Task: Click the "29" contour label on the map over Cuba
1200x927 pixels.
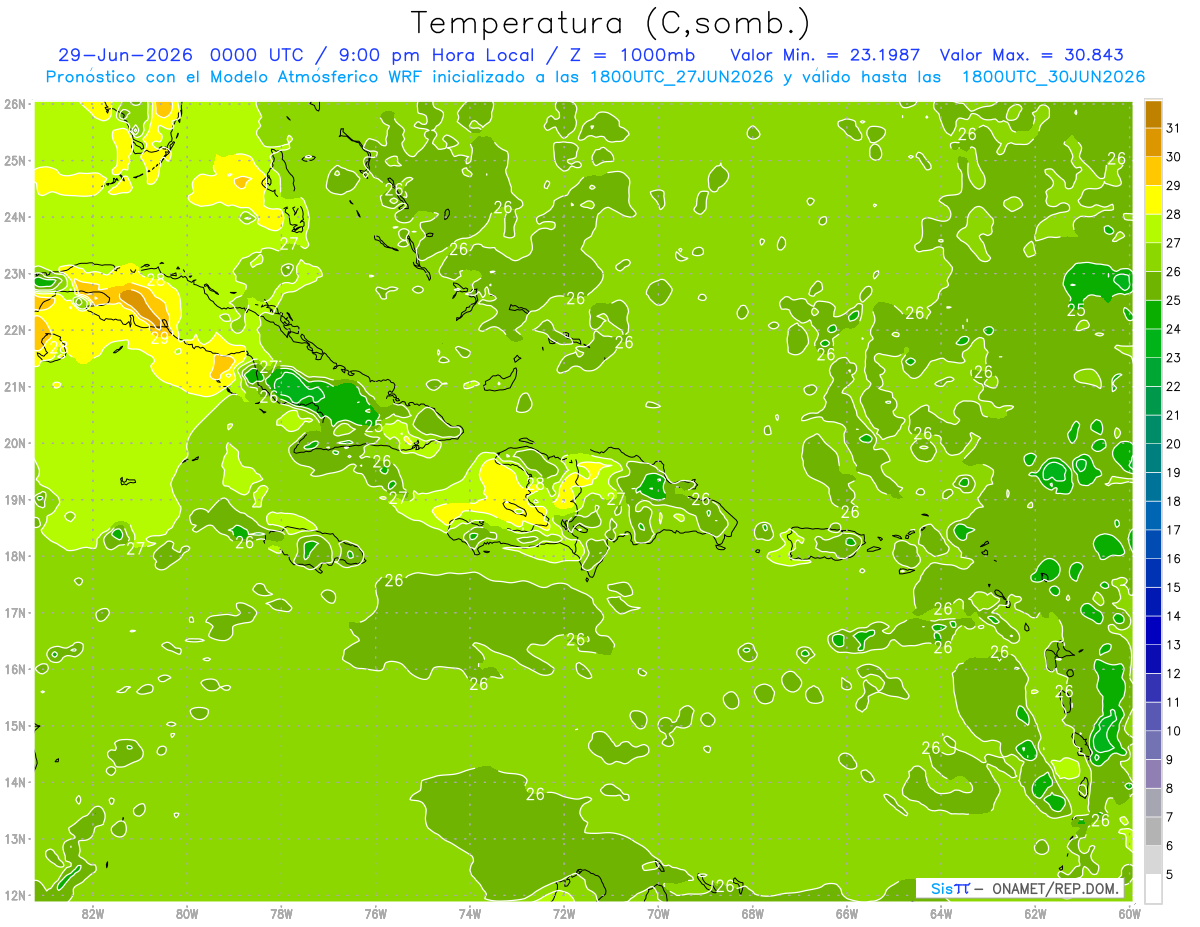Action: (x=160, y=338)
